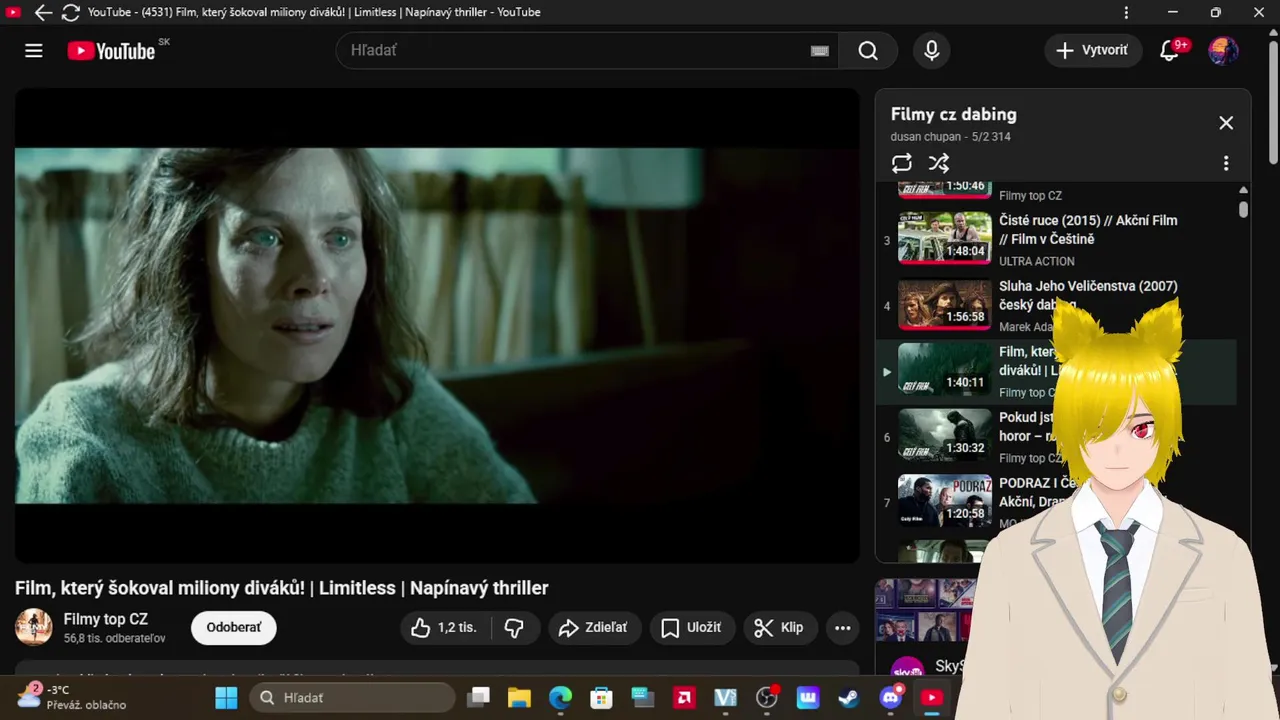This screenshot has height=720, width=1280.
Task: Open browser three-dot menu in title bar
Action: coord(1127,12)
